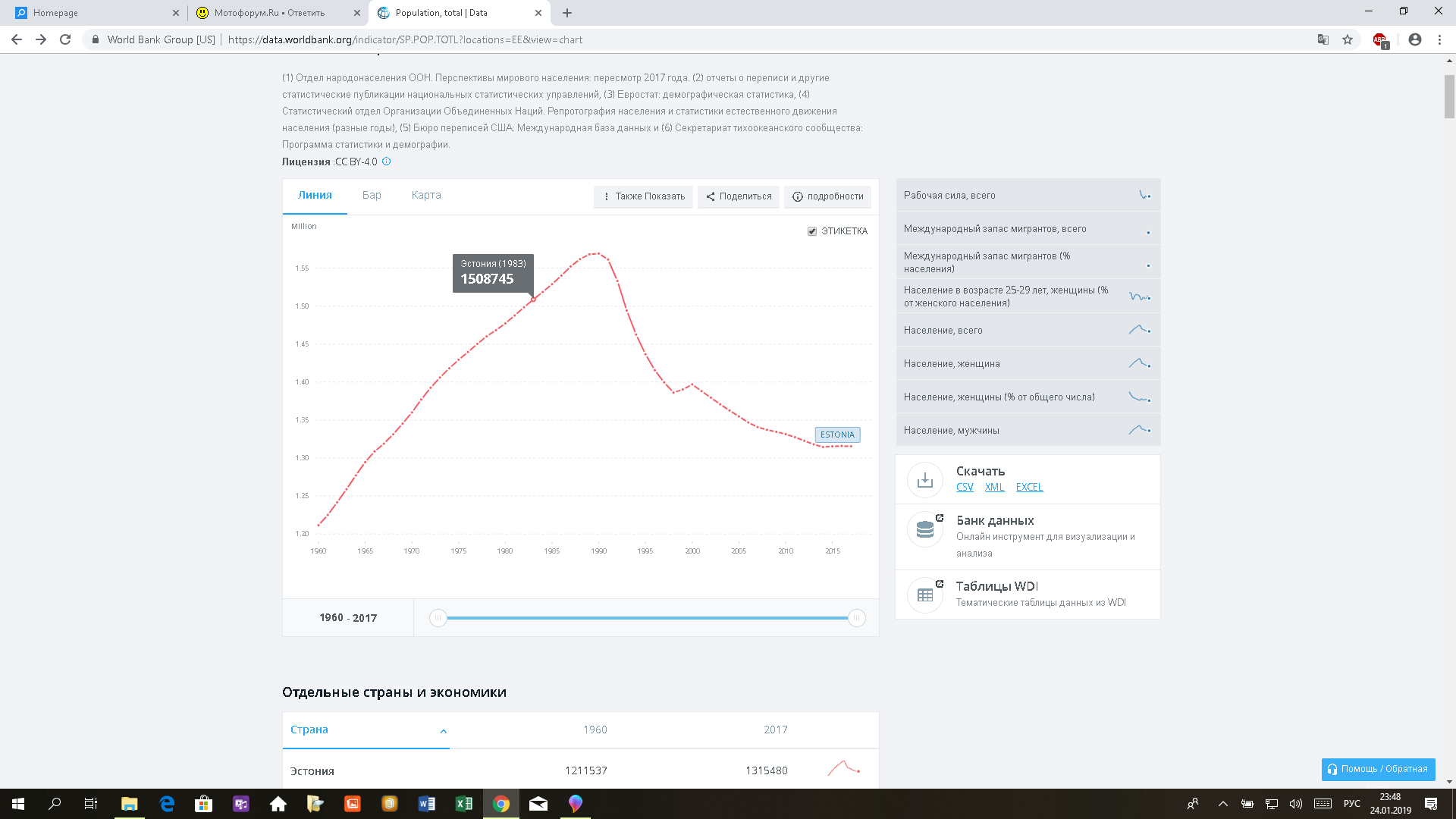
Task: Switch to the Бар chart tab
Action: [372, 195]
